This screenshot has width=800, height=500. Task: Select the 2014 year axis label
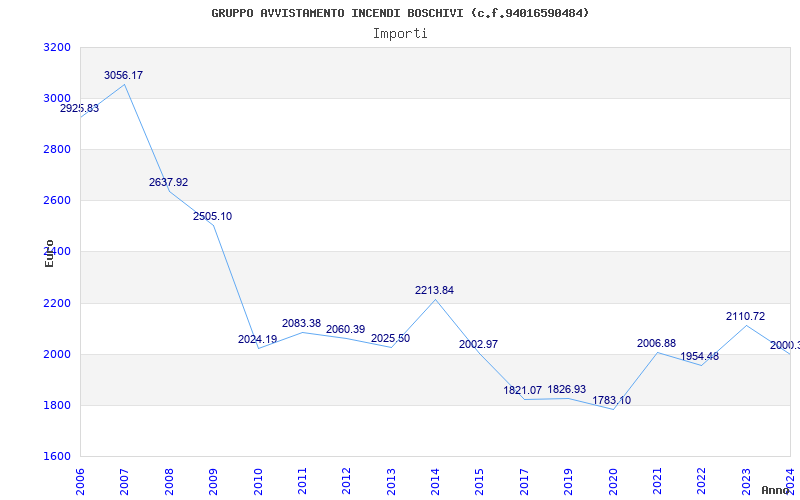[x=435, y=482]
